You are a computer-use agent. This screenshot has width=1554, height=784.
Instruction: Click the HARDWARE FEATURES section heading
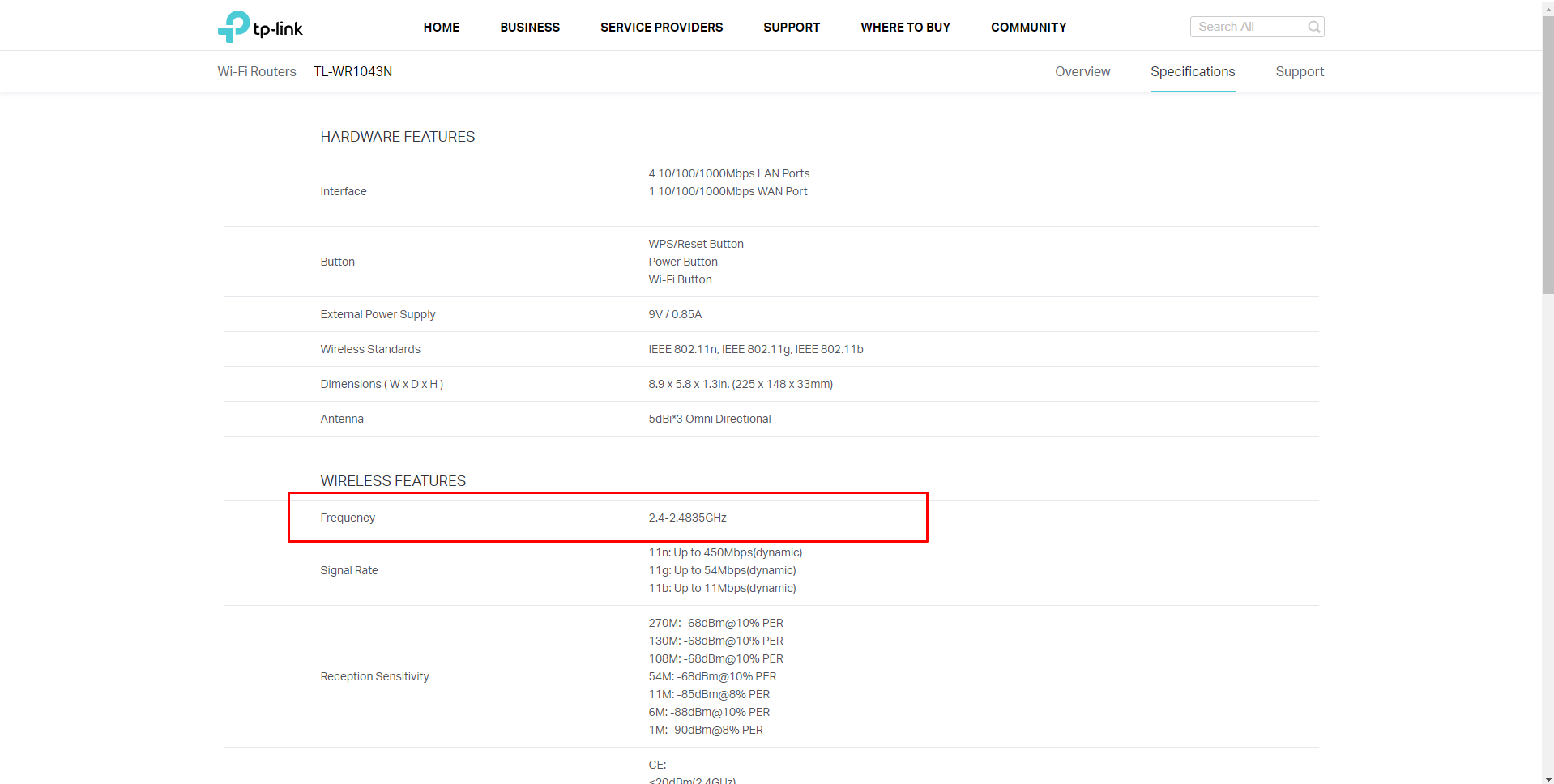[x=397, y=137]
